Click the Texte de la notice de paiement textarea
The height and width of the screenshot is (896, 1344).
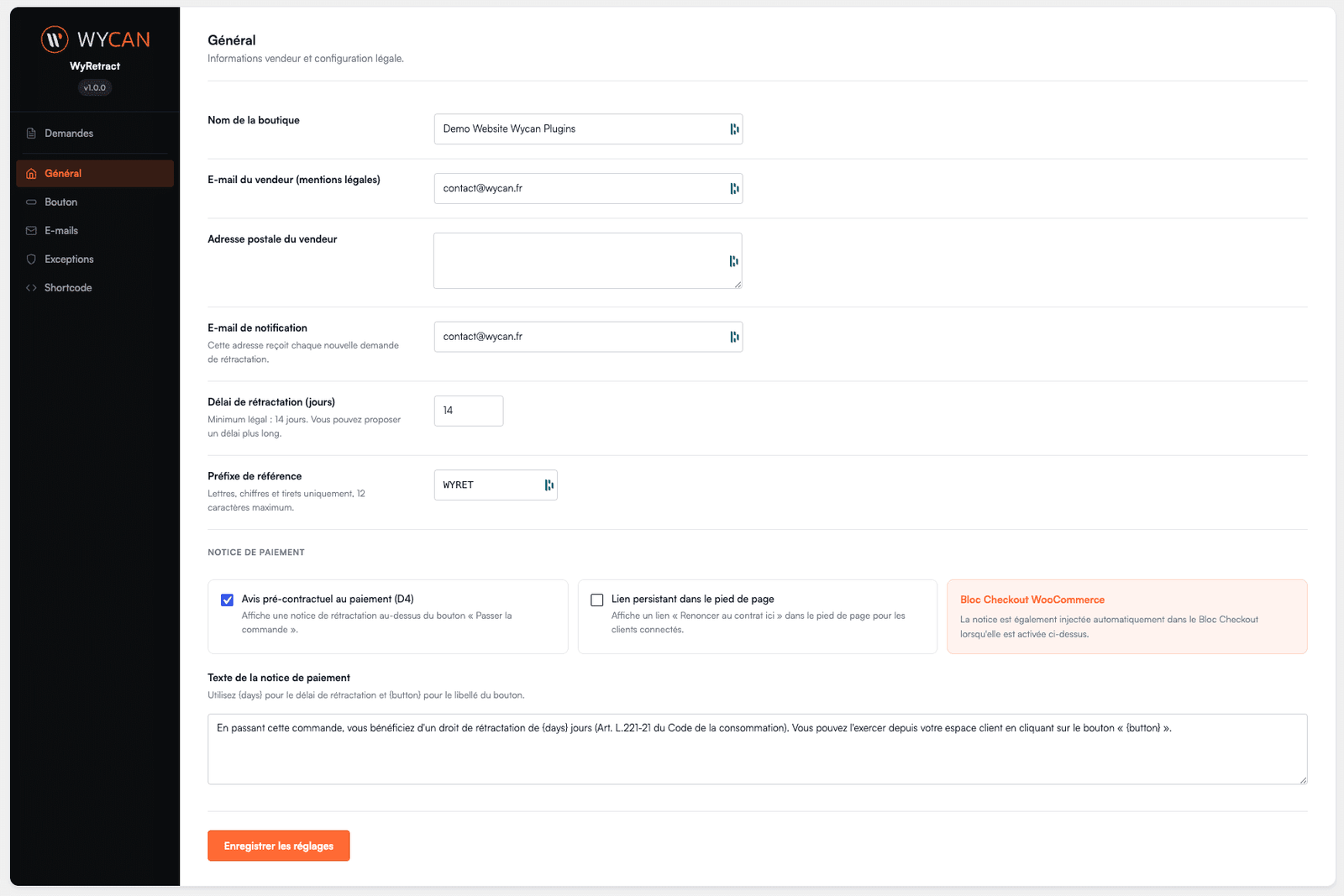[757, 749]
